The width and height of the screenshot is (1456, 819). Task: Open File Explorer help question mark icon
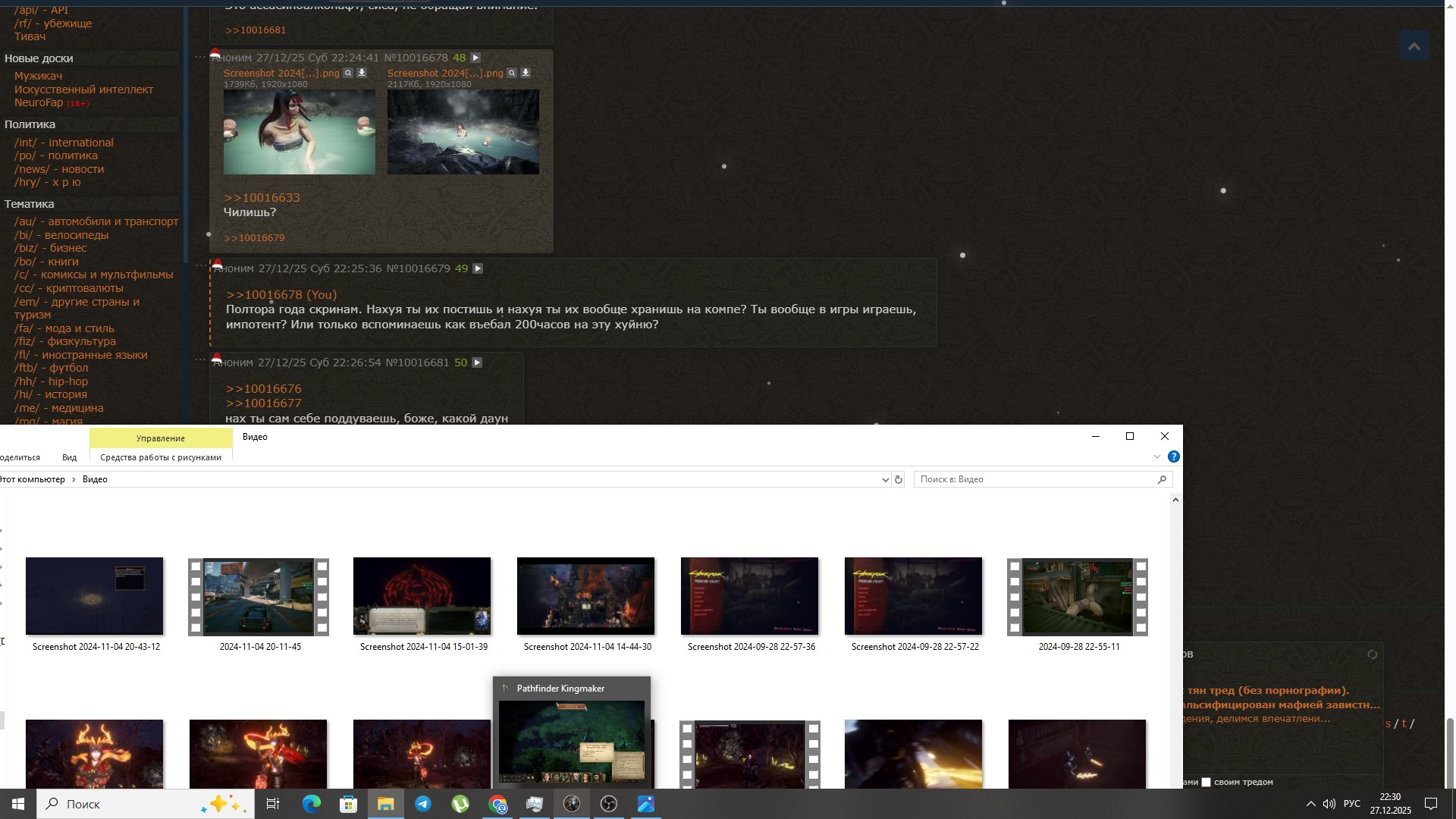[x=1173, y=457]
